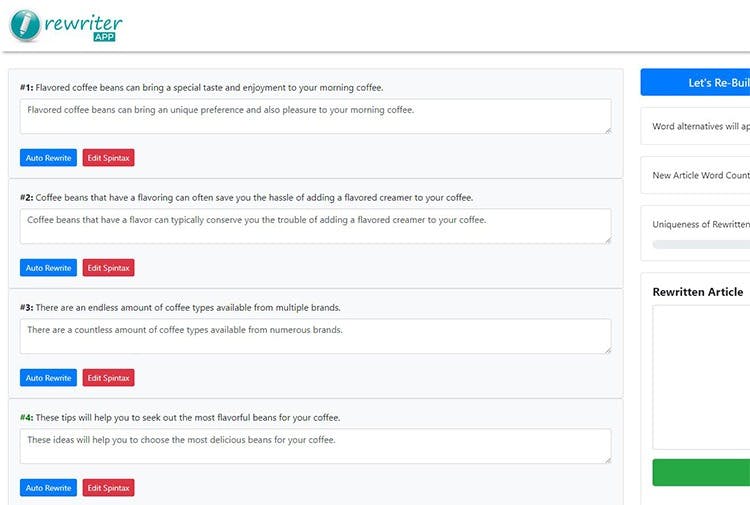
Task: Click the green button below Rewritten Article
Action: coord(702,473)
